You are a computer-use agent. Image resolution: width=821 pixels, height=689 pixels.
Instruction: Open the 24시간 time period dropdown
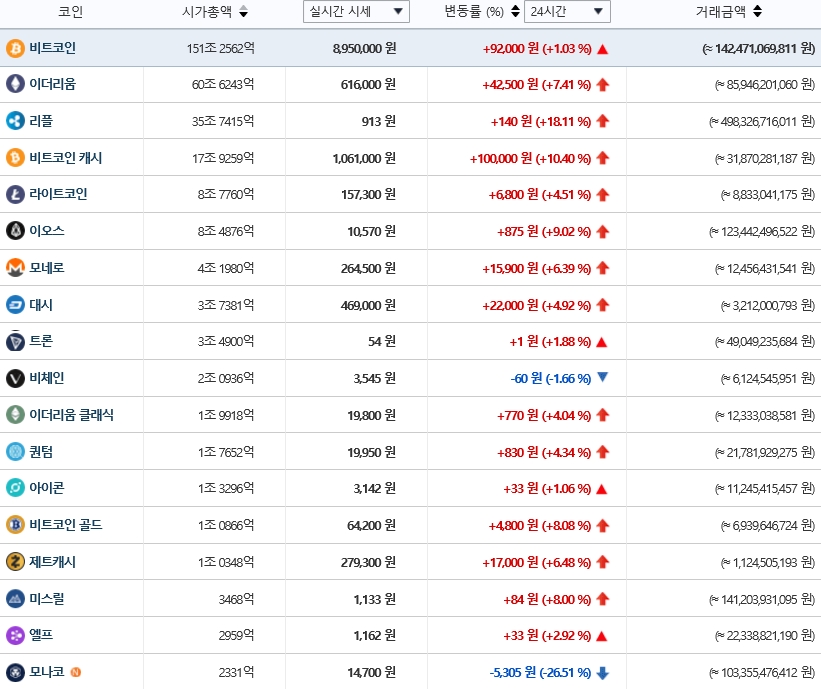coord(566,11)
